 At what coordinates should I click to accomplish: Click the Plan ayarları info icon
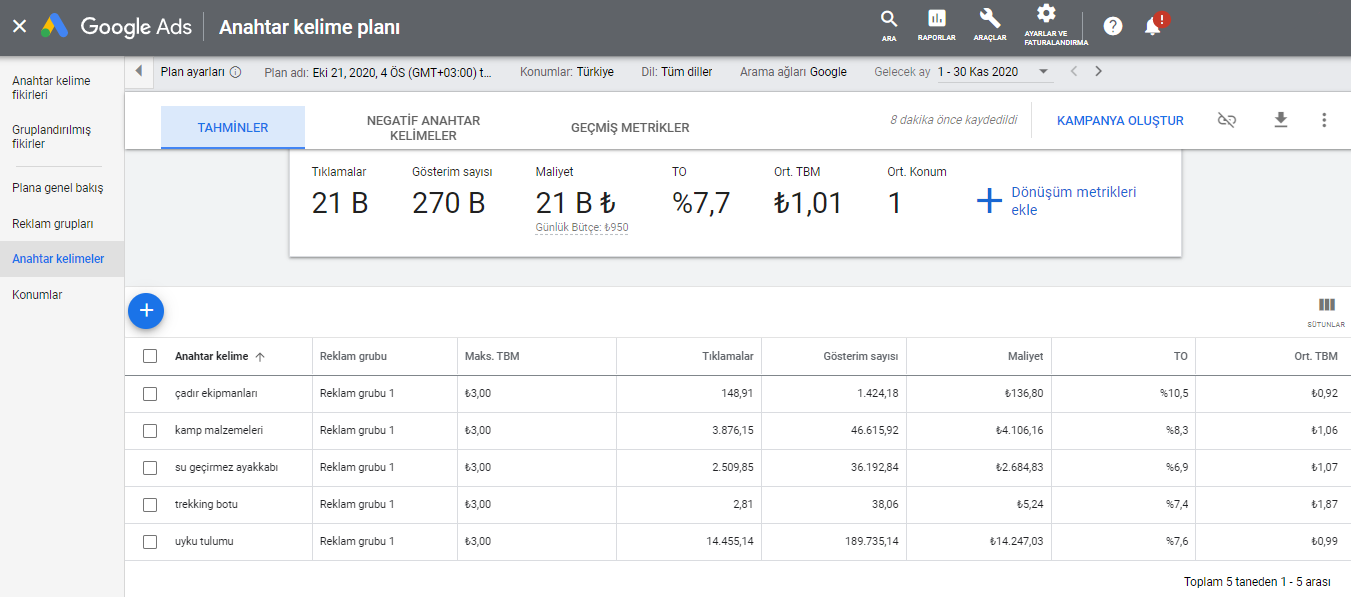236,72
